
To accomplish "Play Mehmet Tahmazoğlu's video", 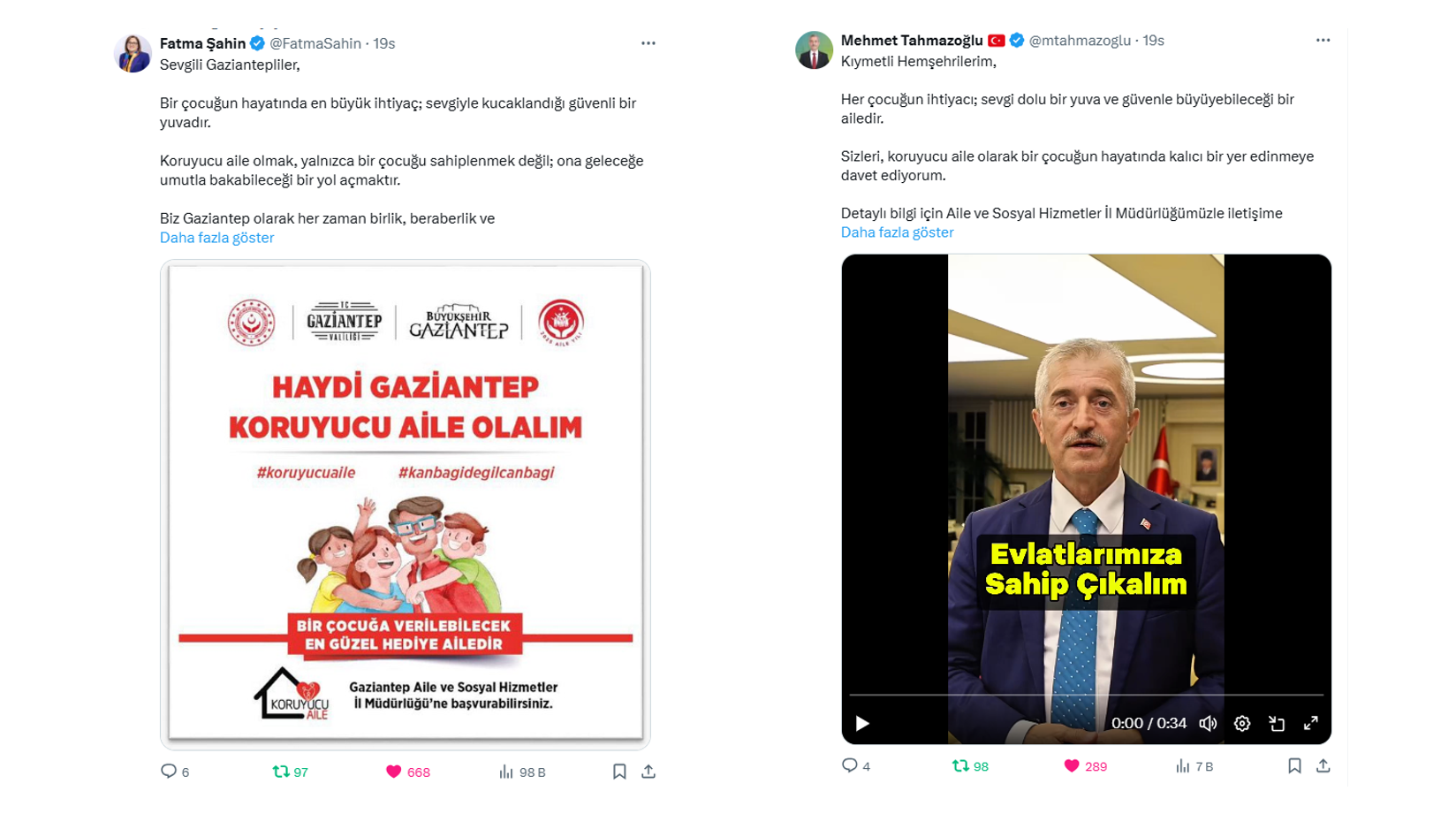I will pos(862,724).
